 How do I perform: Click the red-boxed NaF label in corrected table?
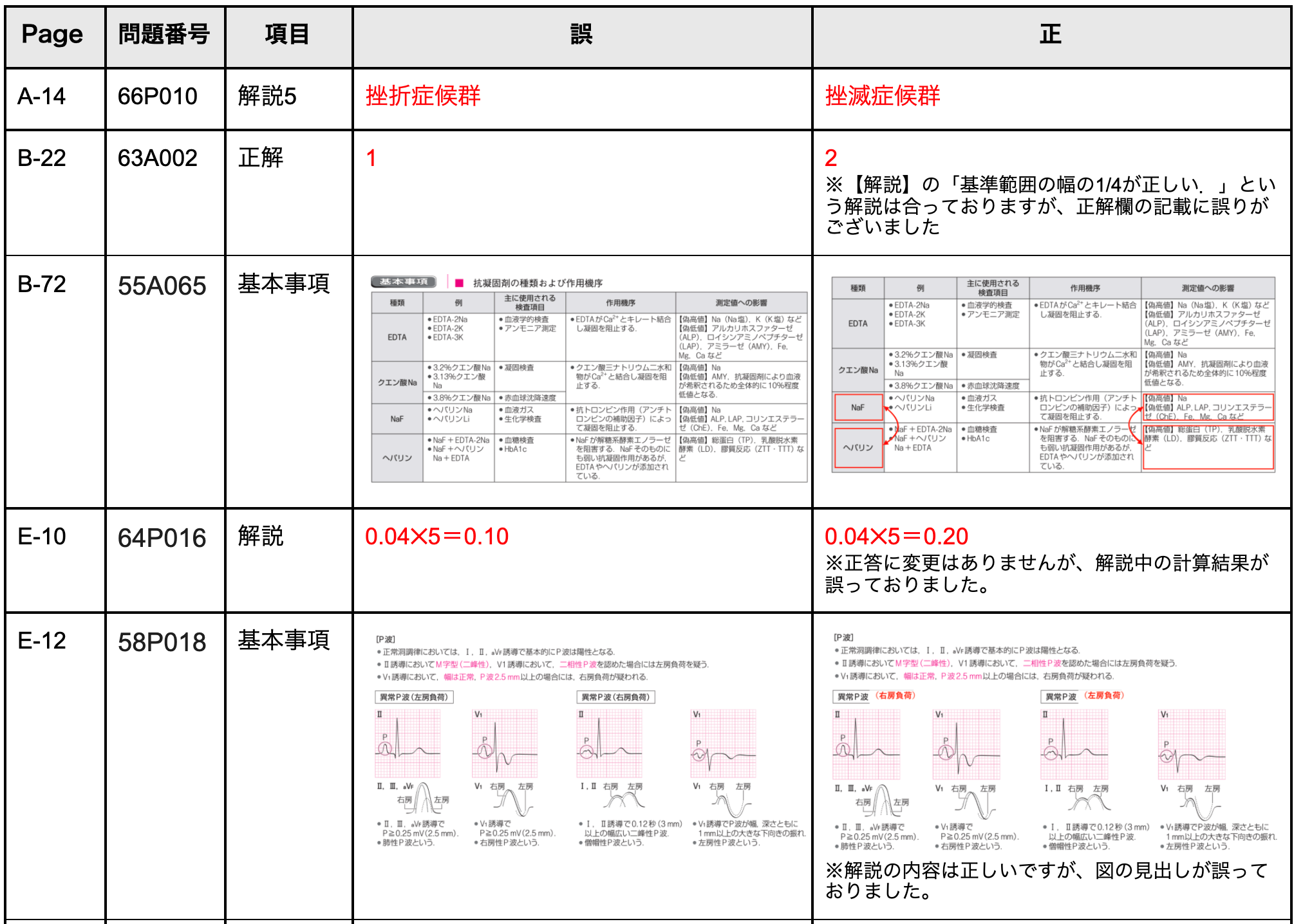point(858,407)
